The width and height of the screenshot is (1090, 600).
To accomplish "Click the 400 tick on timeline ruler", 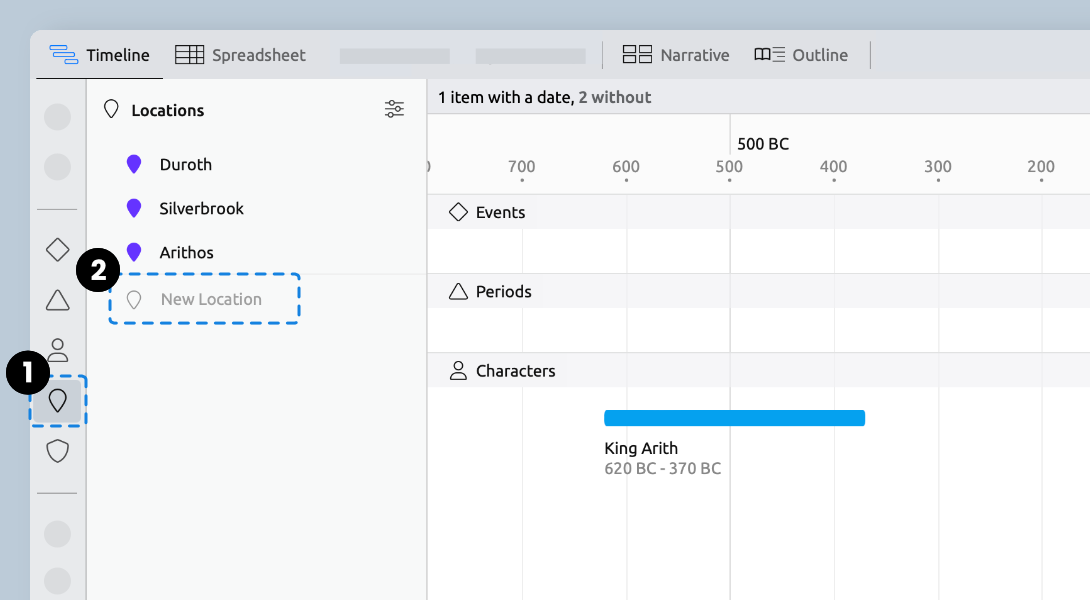I will pyautogui.click(x=833, y=167).
